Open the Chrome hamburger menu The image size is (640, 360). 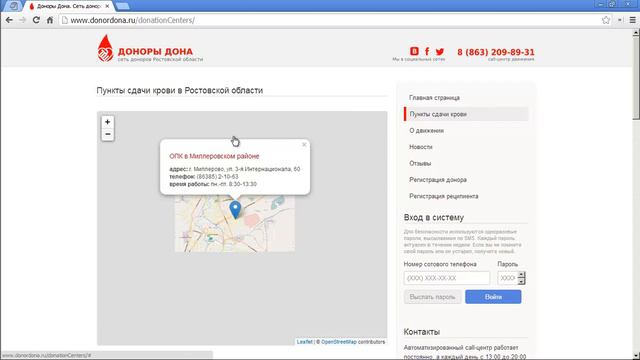pyautogui.click(x=633, y=20)
